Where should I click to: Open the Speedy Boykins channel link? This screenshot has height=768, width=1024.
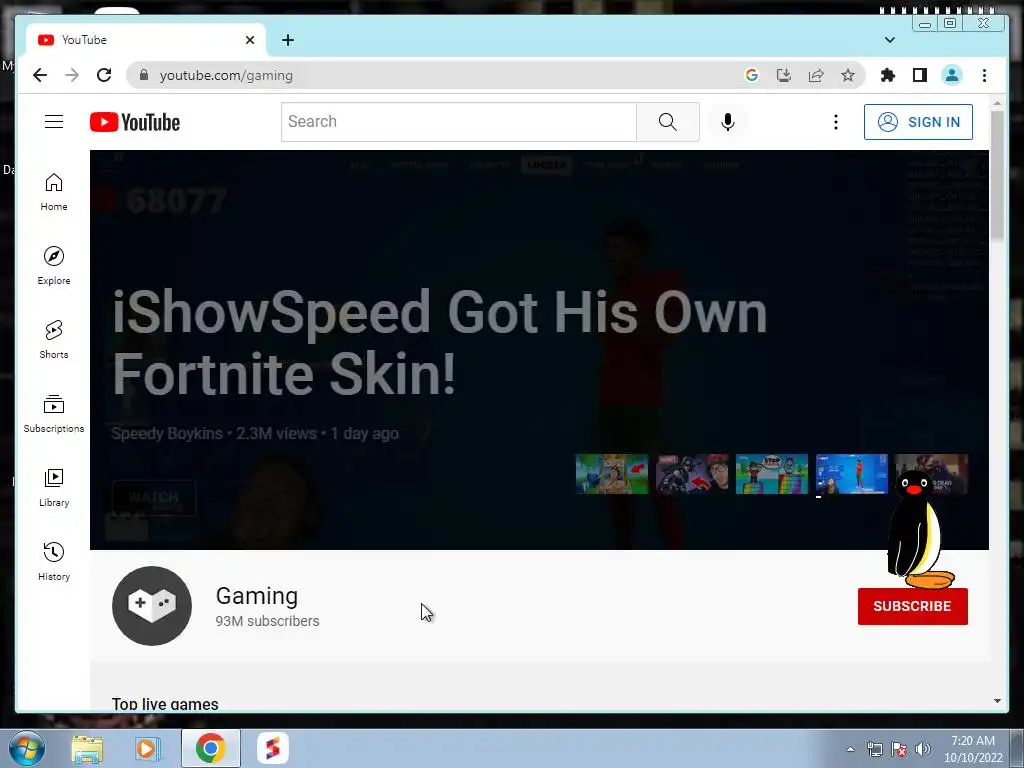pyautogui.click(x=167, y=434)
